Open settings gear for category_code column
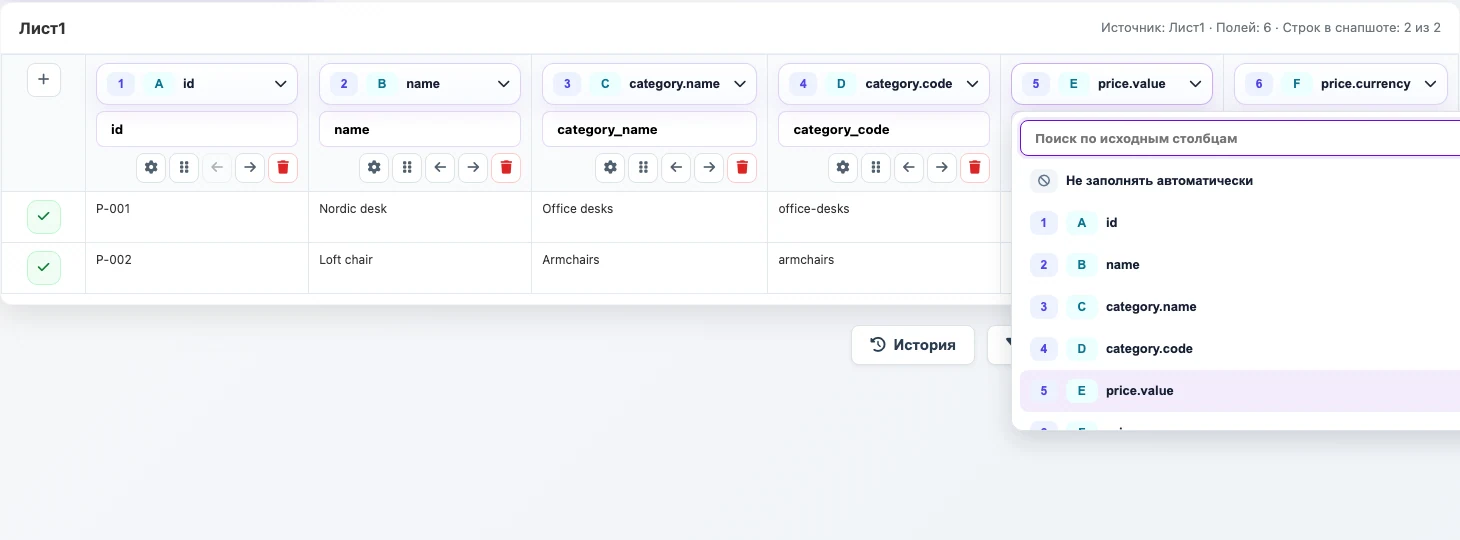The width and height of the screenshot is (1460, 540). click(x=843, y=167)
